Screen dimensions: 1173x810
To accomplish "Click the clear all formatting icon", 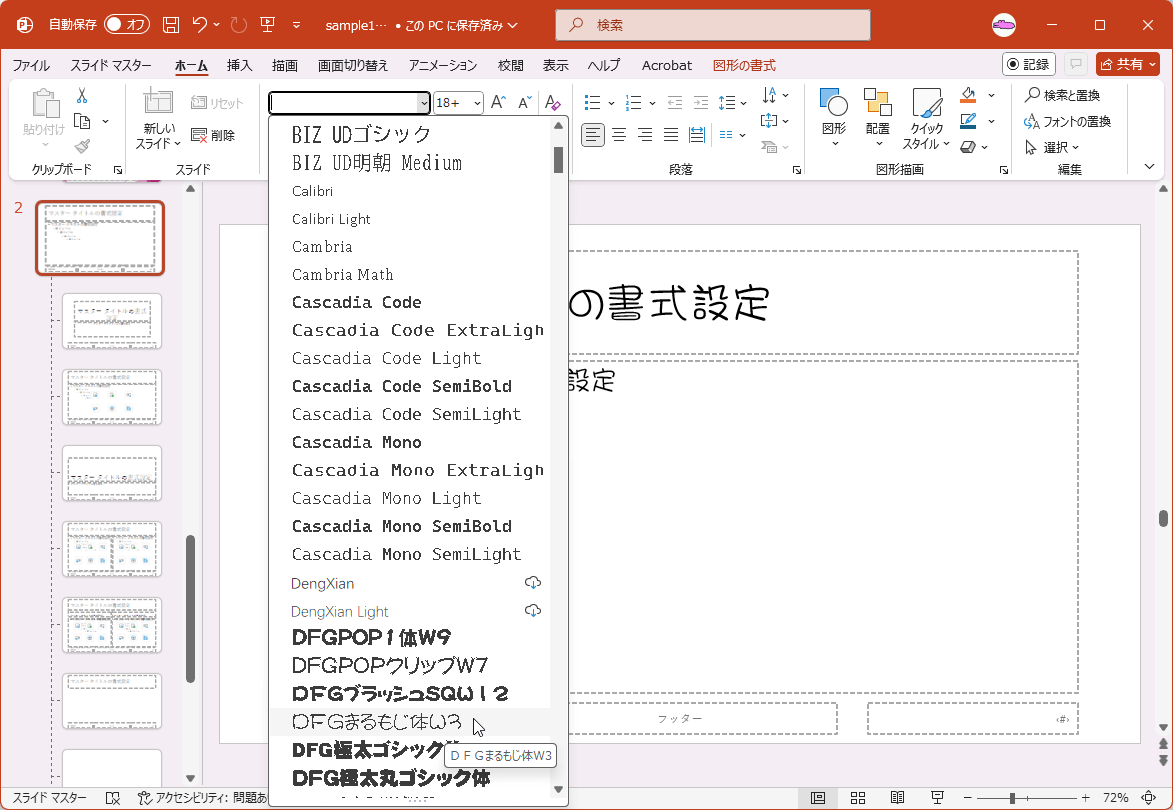I will pos(553,103).
